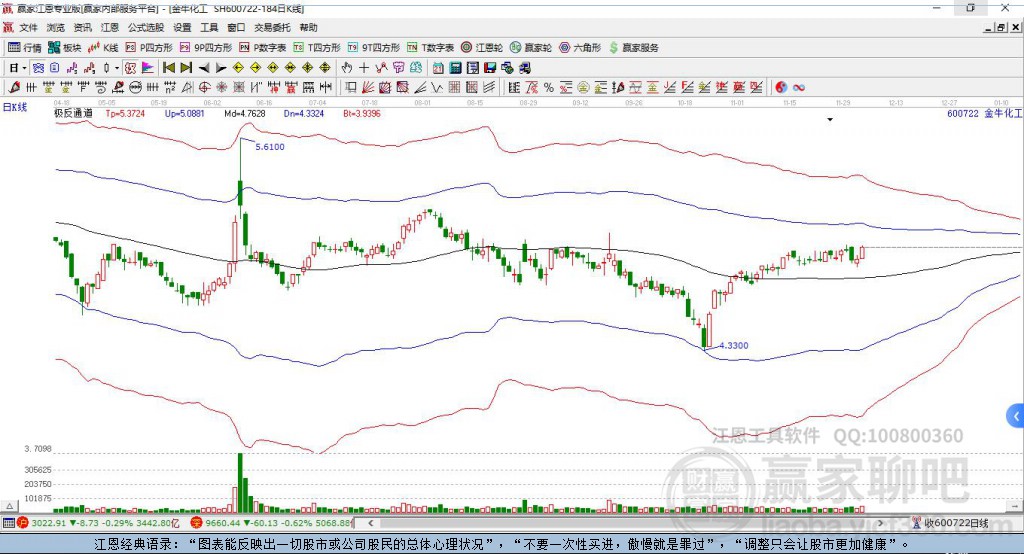Open the 资讯 menu
1024x554 pixels.
click(x=82, y=27)
